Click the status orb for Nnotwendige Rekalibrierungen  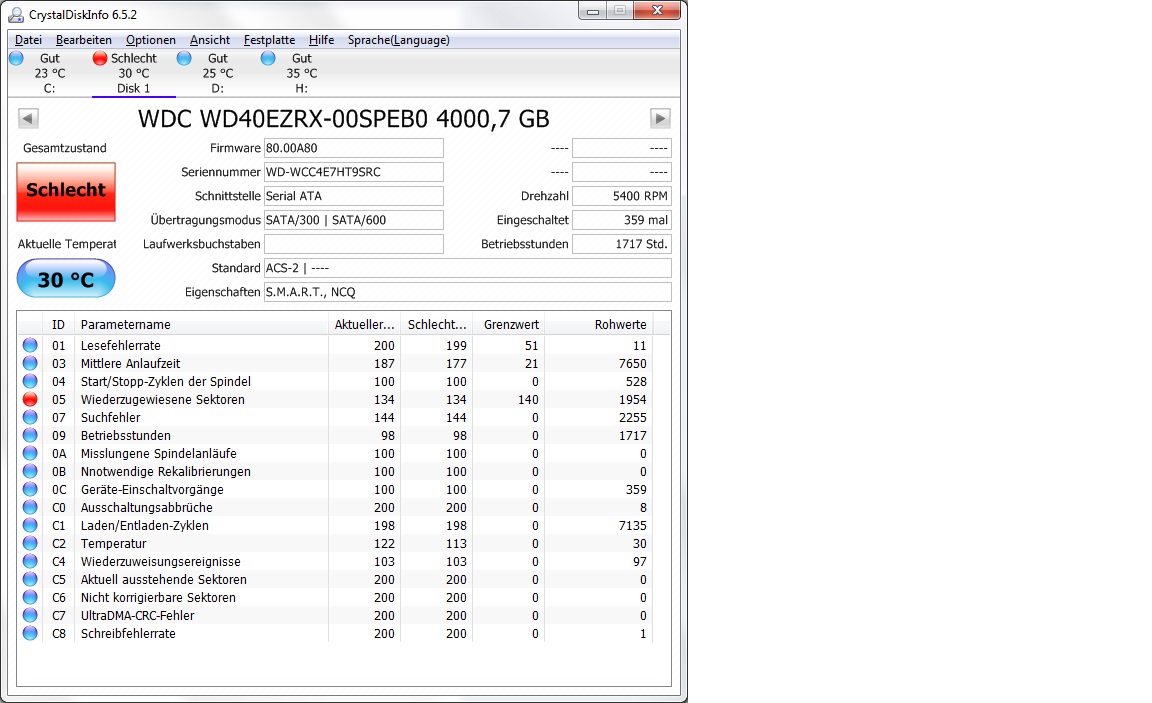point(30,471)
